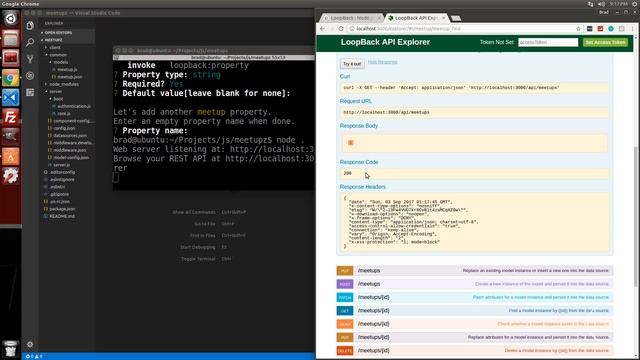The image size is (640, 360).
Task: Open server.js file
Action: coord(62,165)
